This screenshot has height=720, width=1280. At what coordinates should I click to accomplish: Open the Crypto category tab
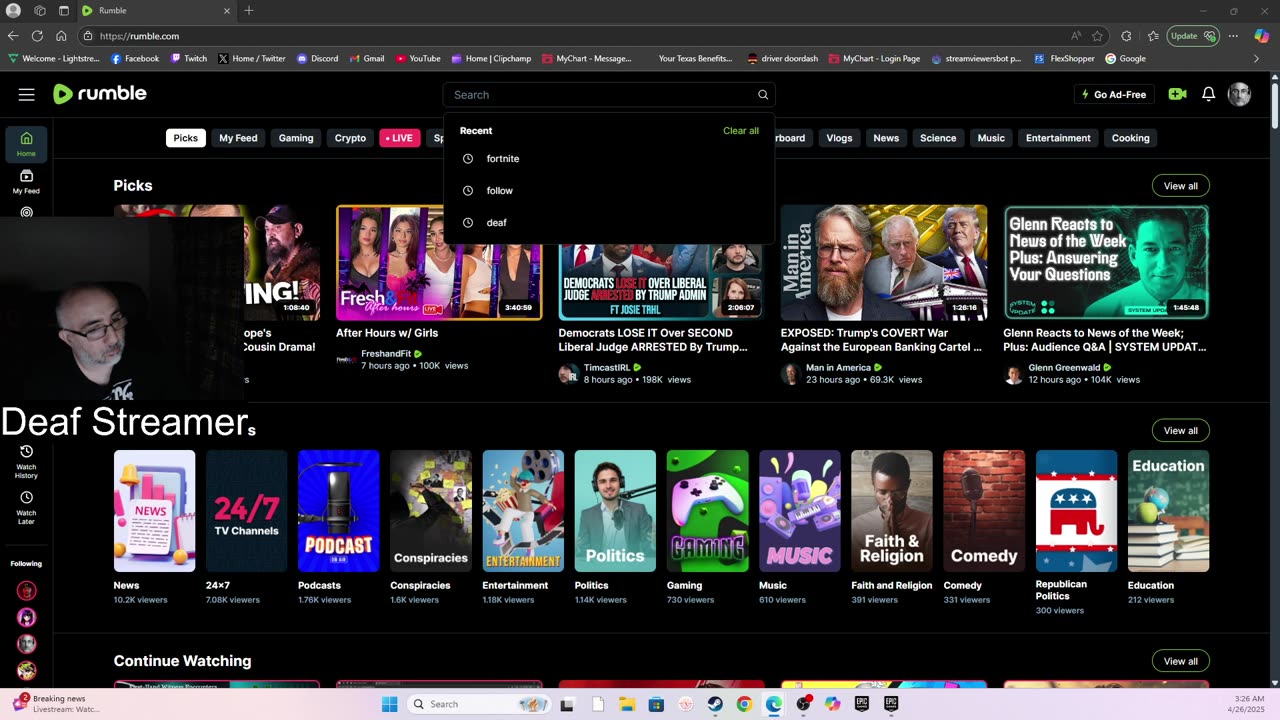point(350,138)
